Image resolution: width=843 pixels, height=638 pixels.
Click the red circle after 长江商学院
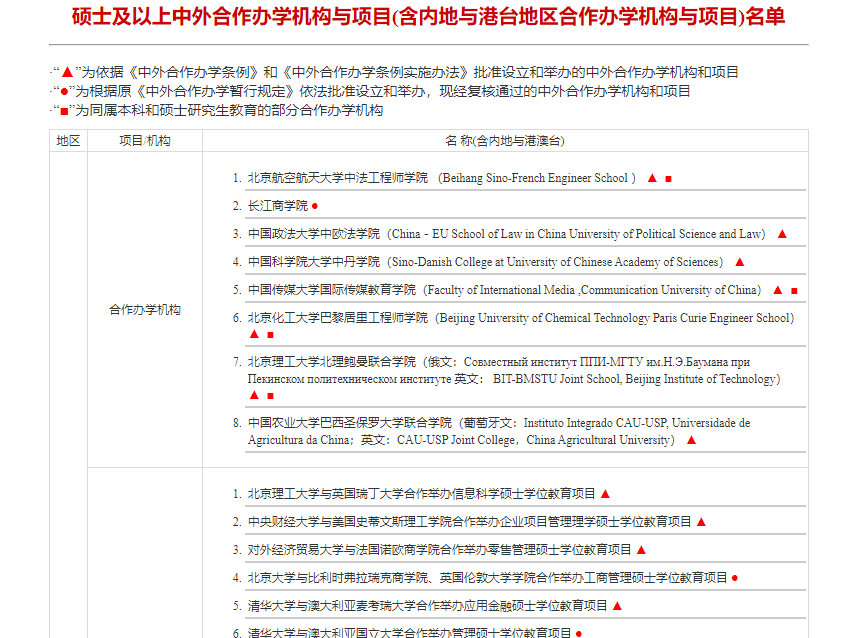coord(315,206)
